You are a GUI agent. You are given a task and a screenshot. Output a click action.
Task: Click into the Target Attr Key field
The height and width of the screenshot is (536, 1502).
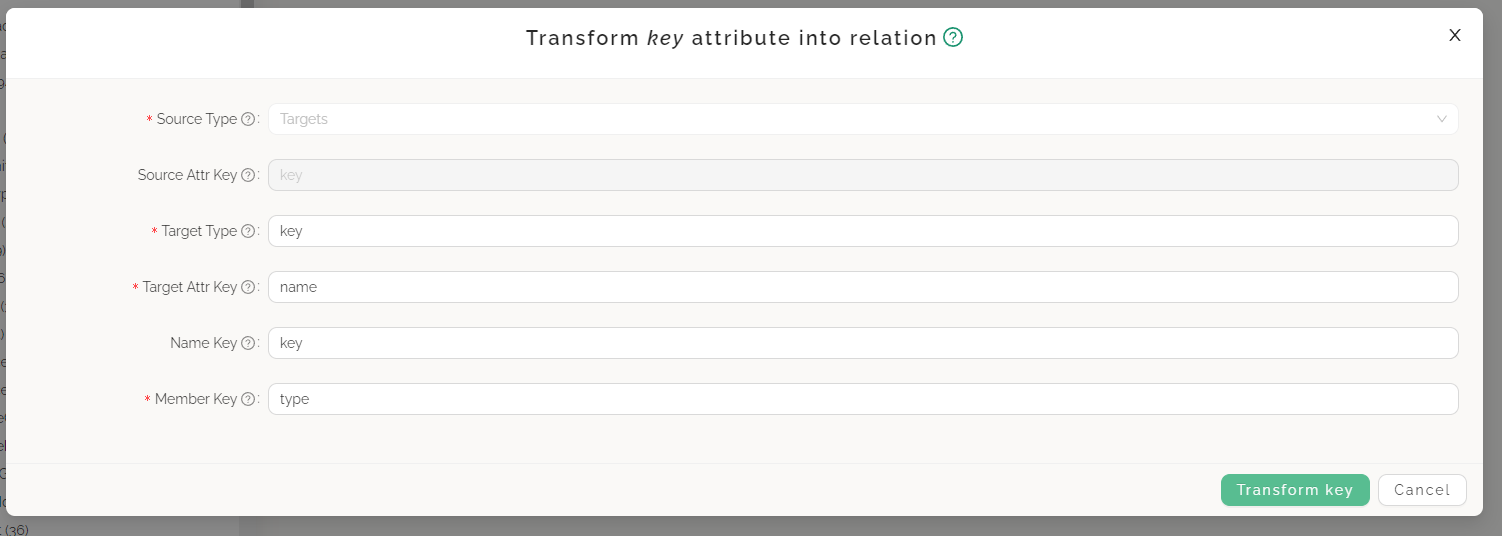[862, 287]
